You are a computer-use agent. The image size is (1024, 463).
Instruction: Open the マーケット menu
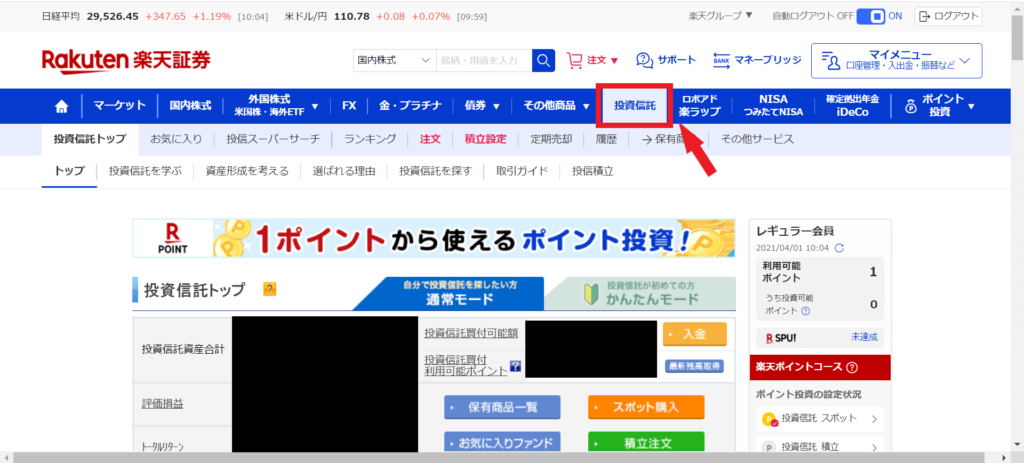pyautogui.click(x=119, y=106)
